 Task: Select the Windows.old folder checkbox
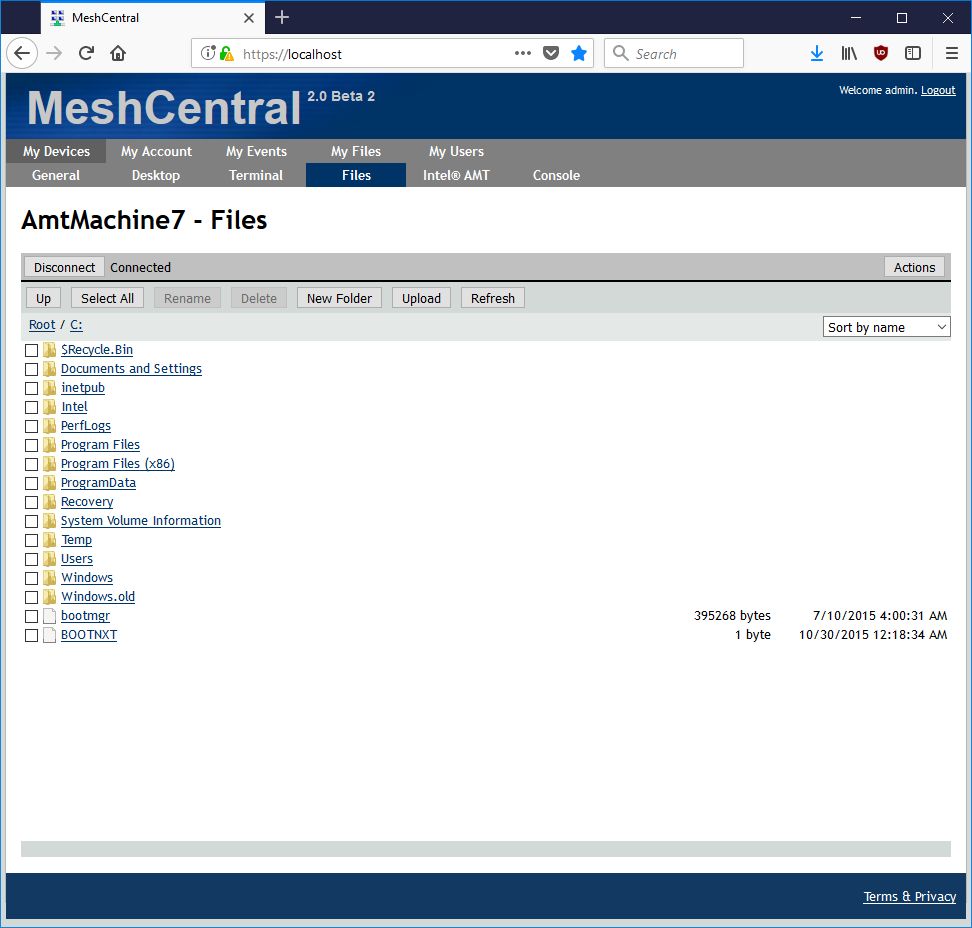32,597
